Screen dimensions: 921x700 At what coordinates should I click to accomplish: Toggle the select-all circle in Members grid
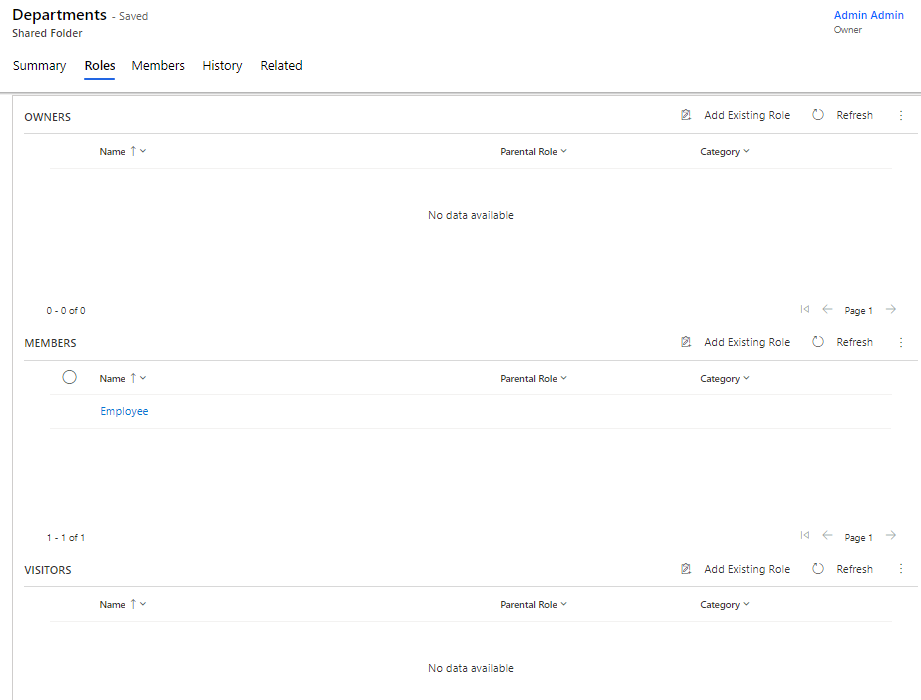click(x=69, y=377)
